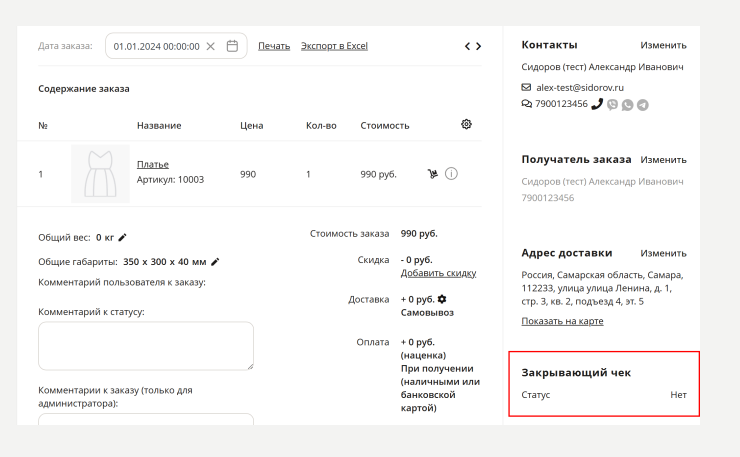The width and height of the screenshot is (740, 457).
Task: Open info icon for Платье item
Action: pyautogui.click(x=451, y=174)
